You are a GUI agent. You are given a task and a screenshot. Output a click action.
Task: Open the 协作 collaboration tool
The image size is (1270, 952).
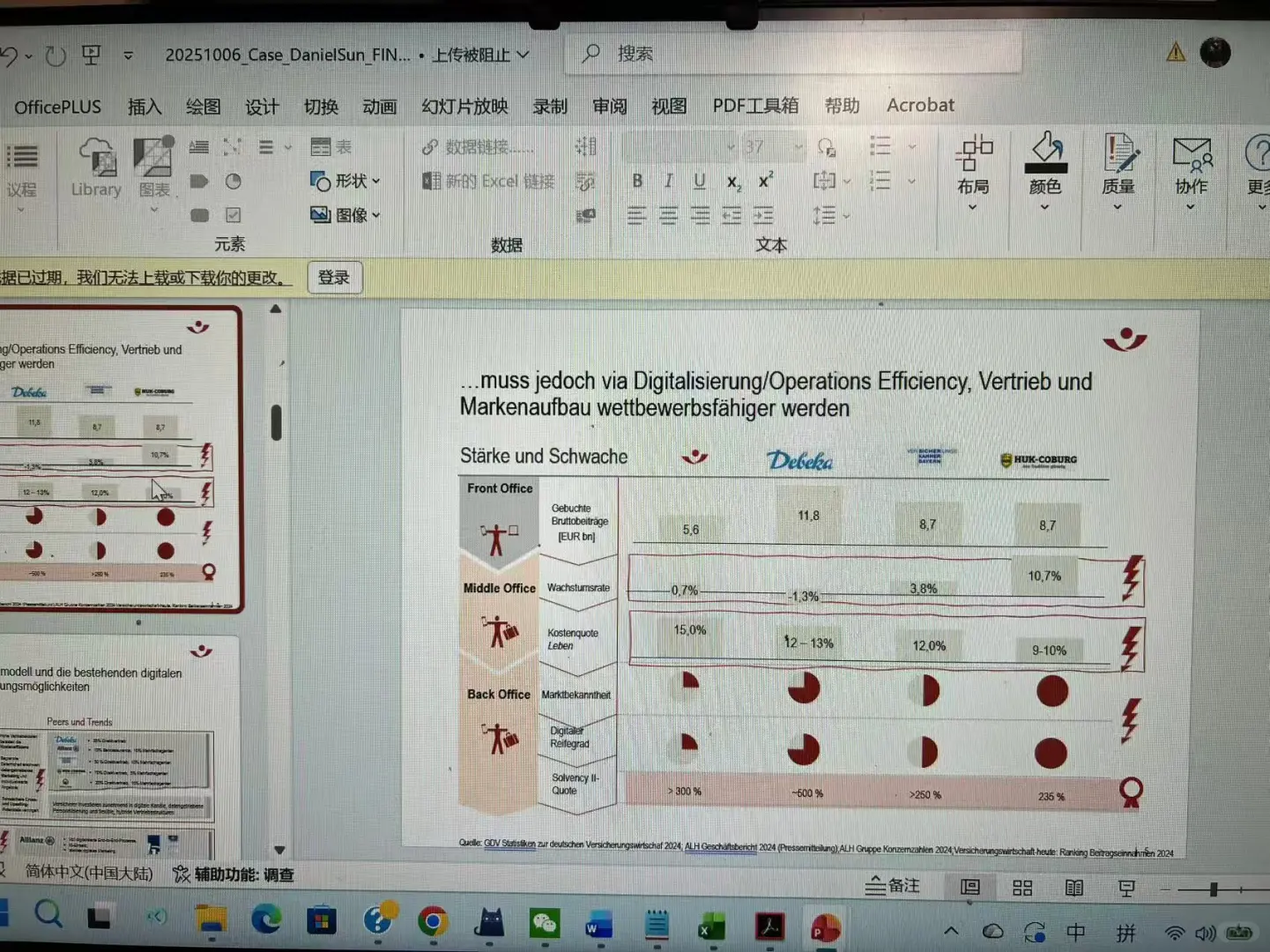1192,173
